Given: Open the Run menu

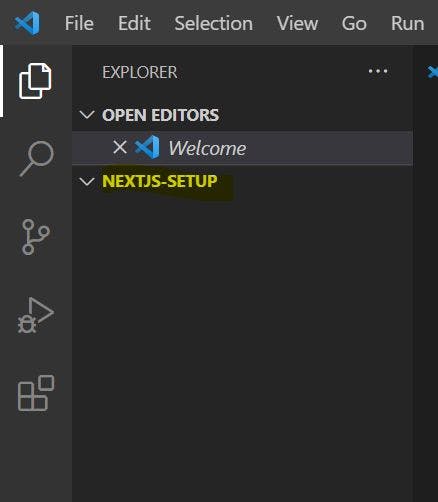Looking at the screenshot, I should [408, 23].
